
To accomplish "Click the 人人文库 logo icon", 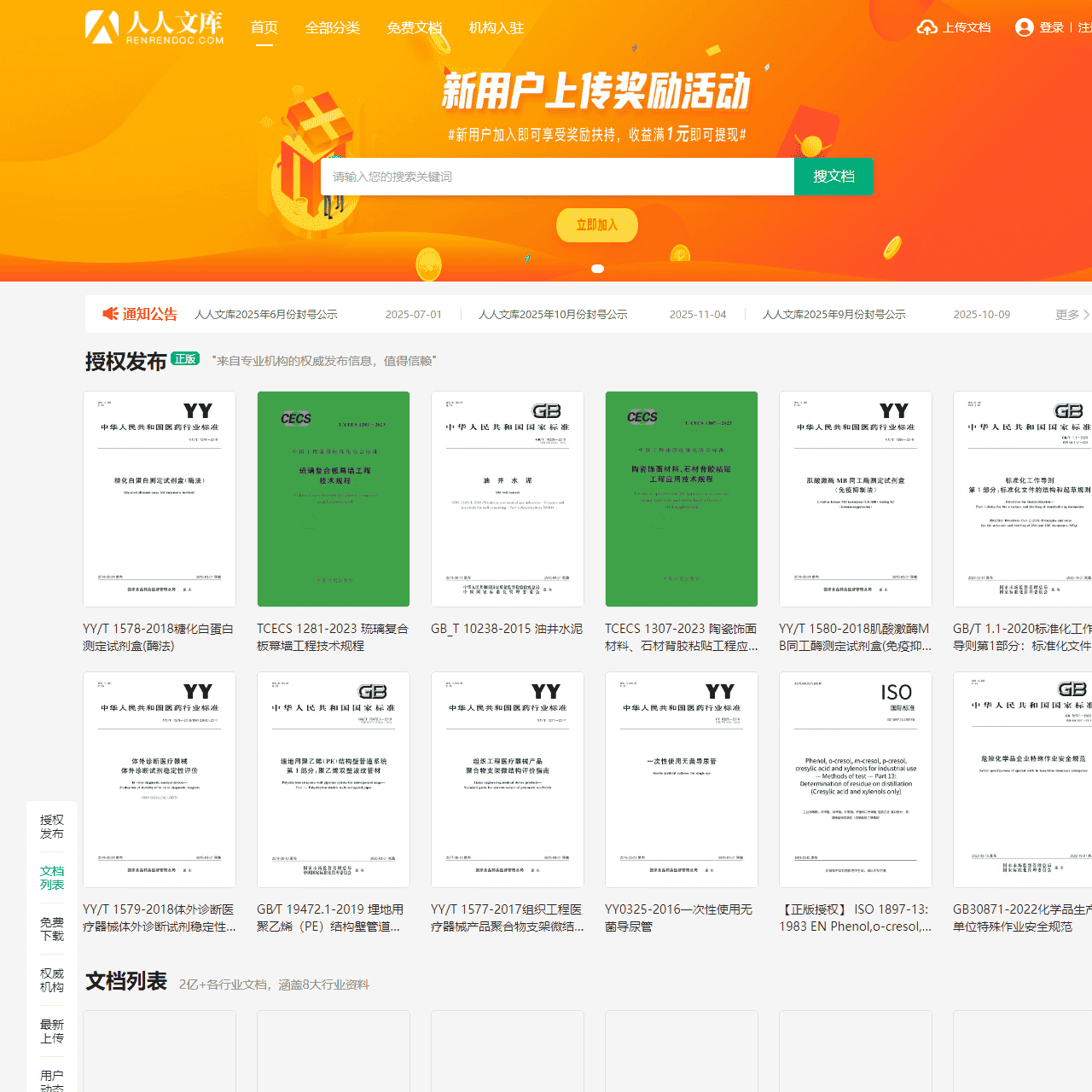I will pos(102,26).
